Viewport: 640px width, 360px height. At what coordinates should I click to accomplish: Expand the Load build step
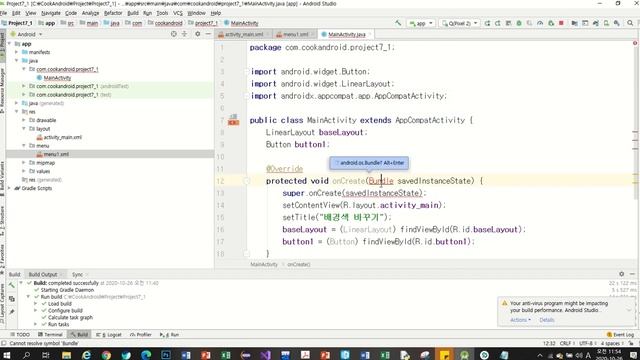pyautogui.click(x=36, y=304)
